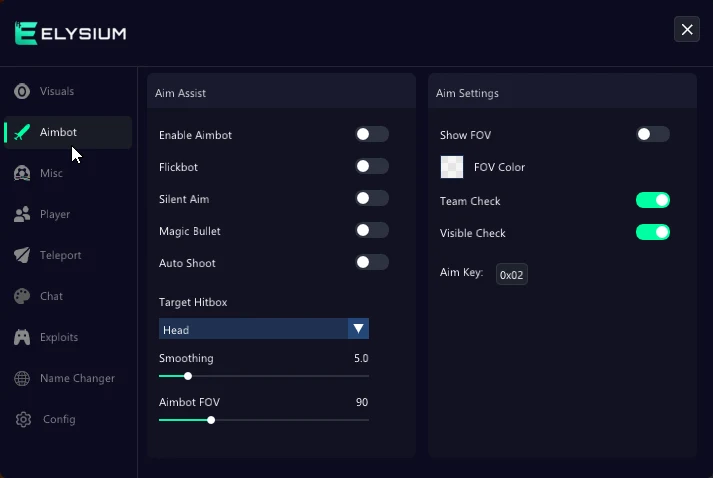Click the Elysium logo
The image size is (713, 478).
70,33
